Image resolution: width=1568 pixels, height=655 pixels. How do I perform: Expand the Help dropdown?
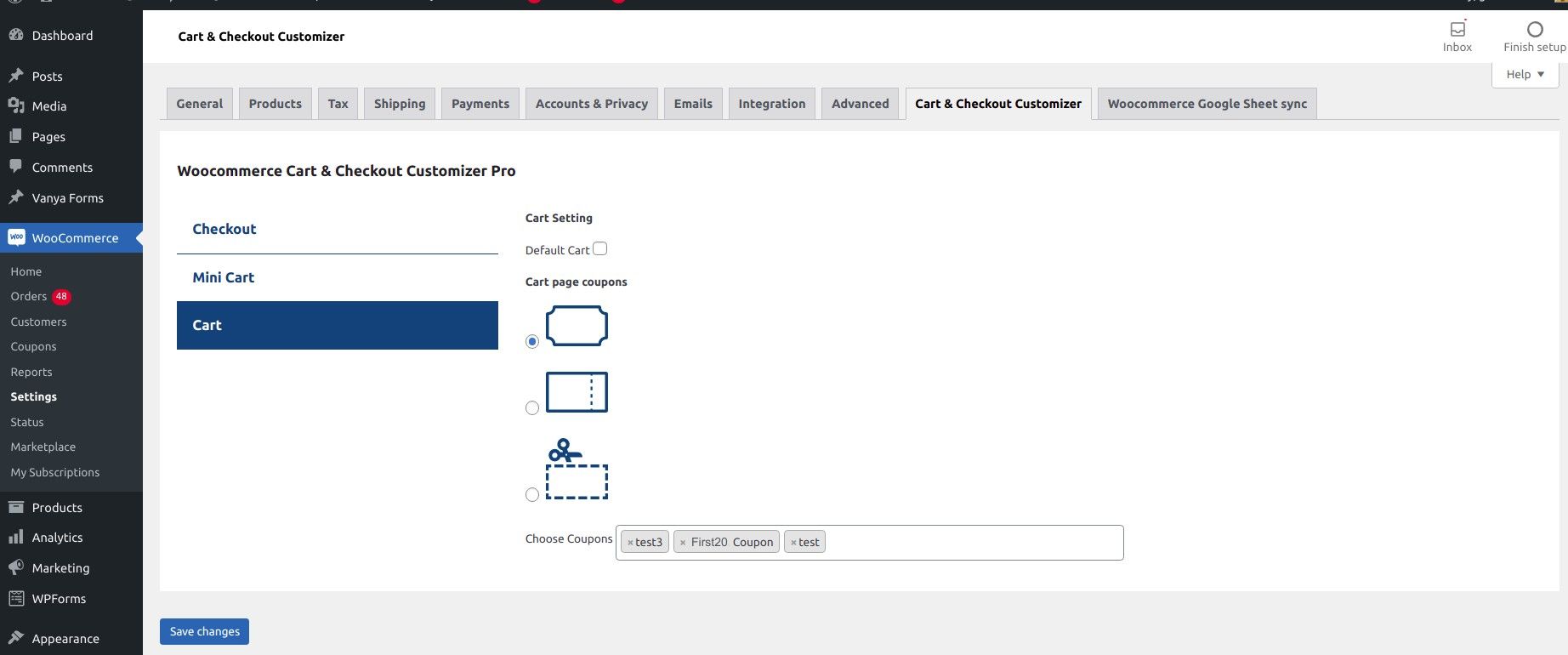coord(1525,74)
